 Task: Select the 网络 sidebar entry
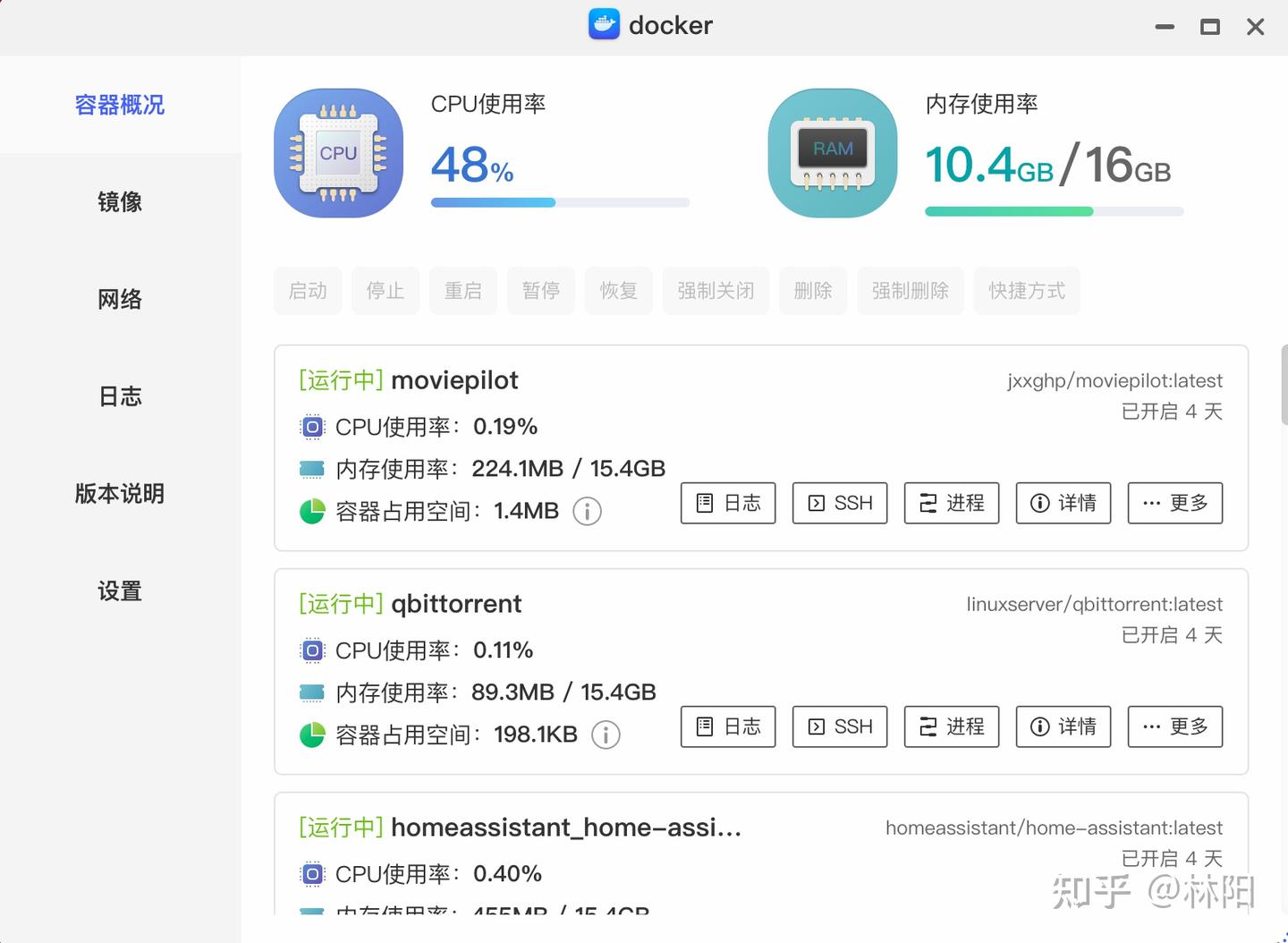pyautogui.click(x=119, y=300)
